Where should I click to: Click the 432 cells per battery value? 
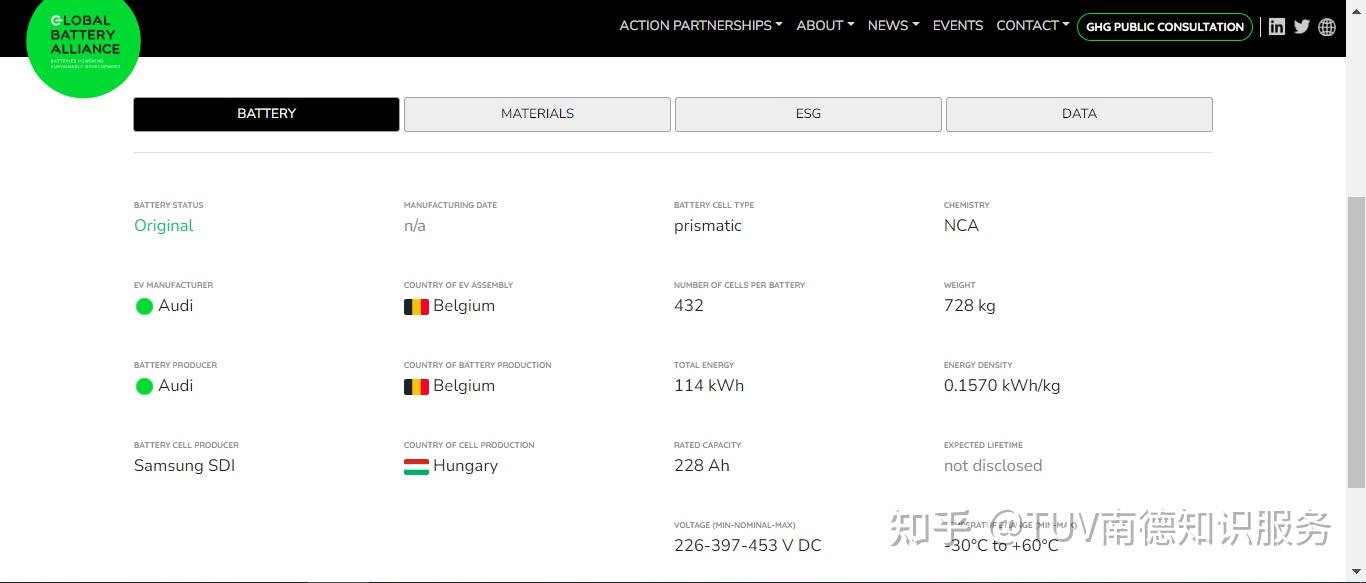(689, 306)
